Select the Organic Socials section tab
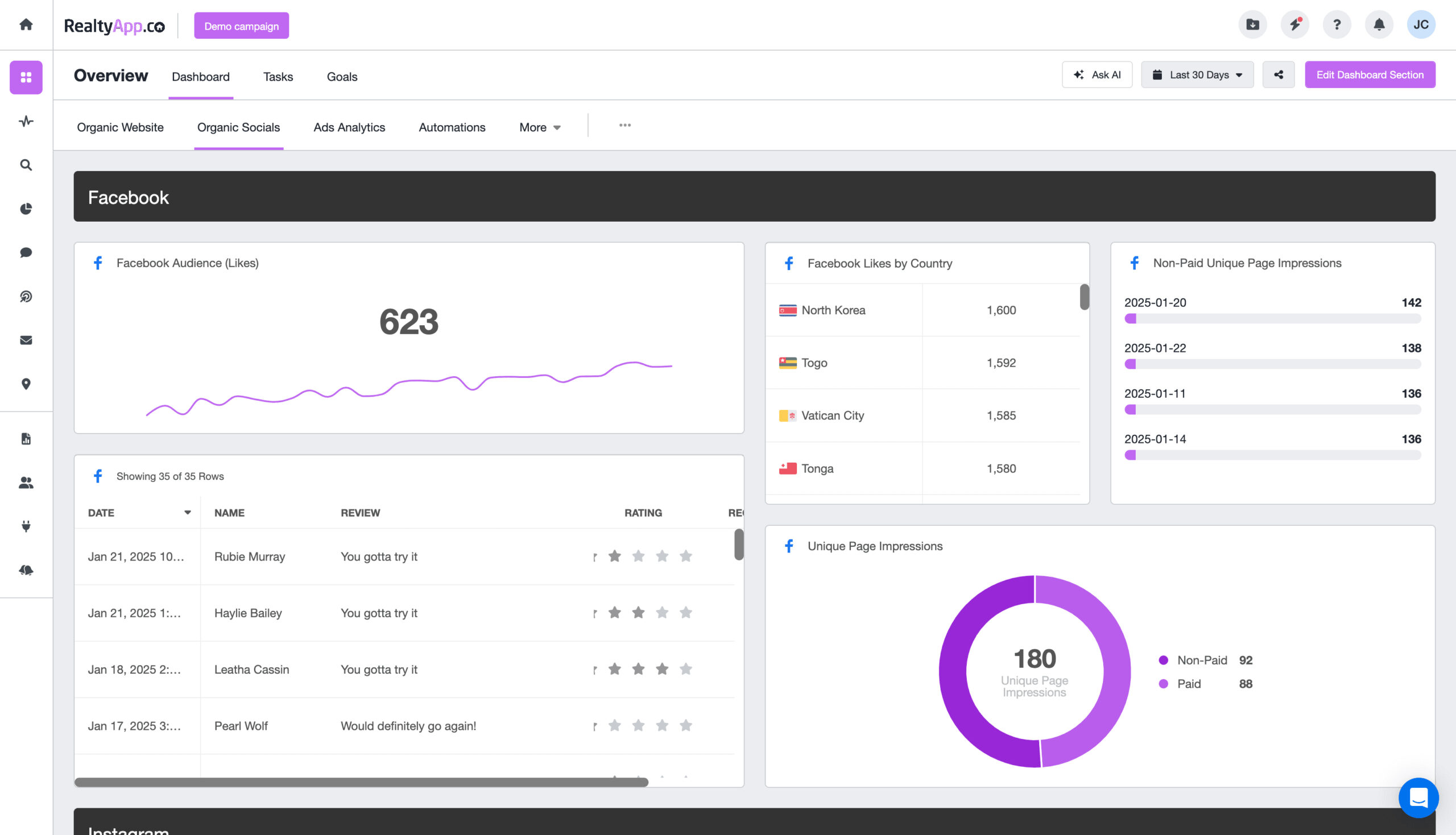The height and width of the screenshot is (835, 1456). pyautogui.click(x=239, y=127)
